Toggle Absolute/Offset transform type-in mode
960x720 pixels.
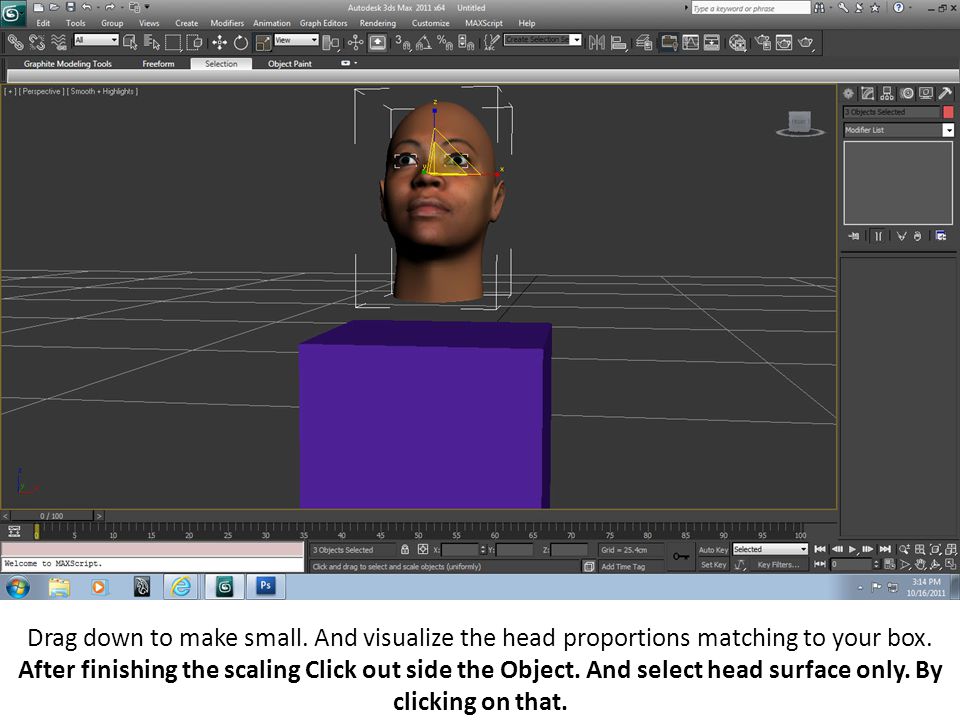pyautogui.click(x=422, y=549)
